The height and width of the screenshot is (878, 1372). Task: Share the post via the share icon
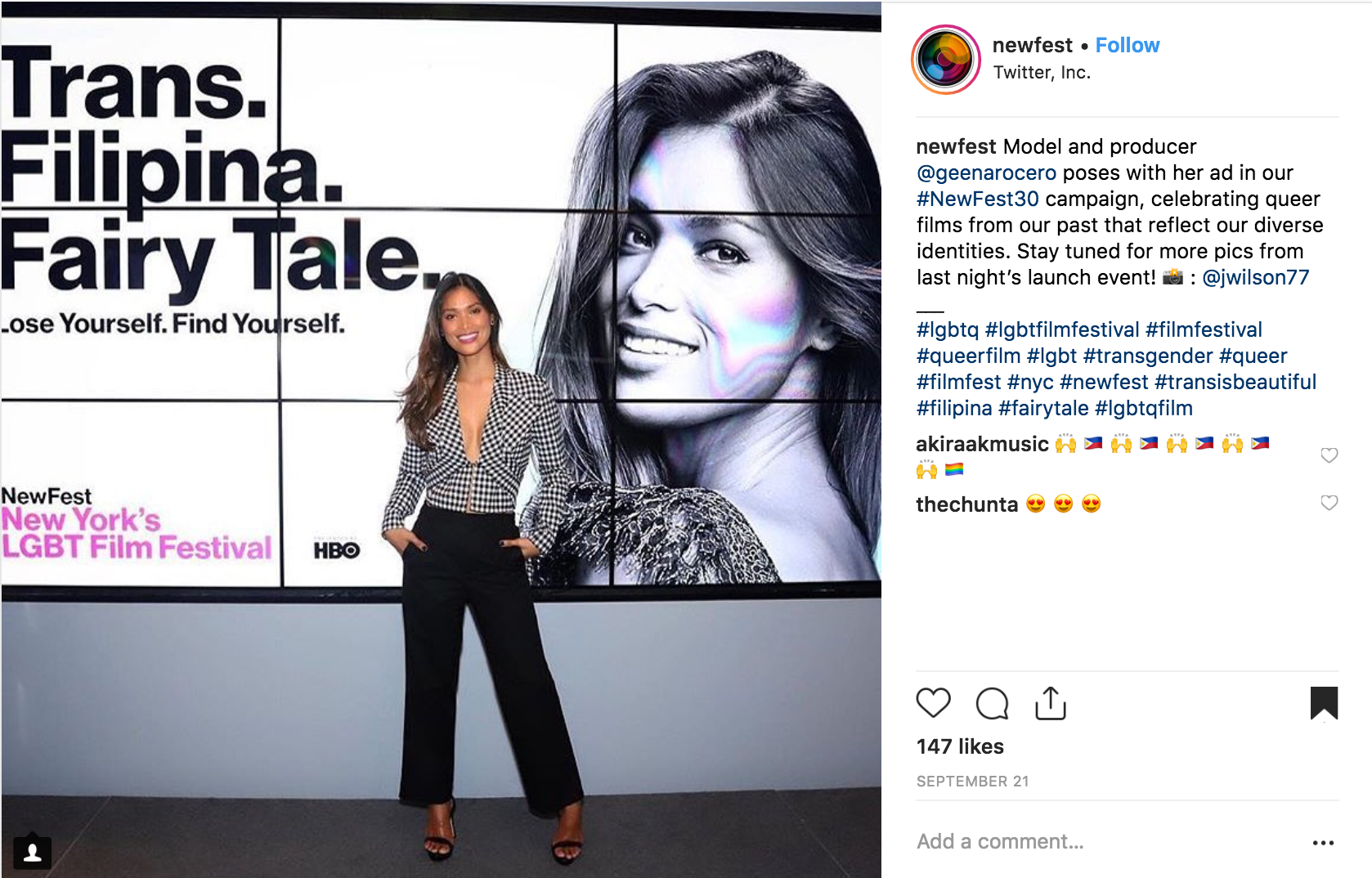coord(1051,703)
